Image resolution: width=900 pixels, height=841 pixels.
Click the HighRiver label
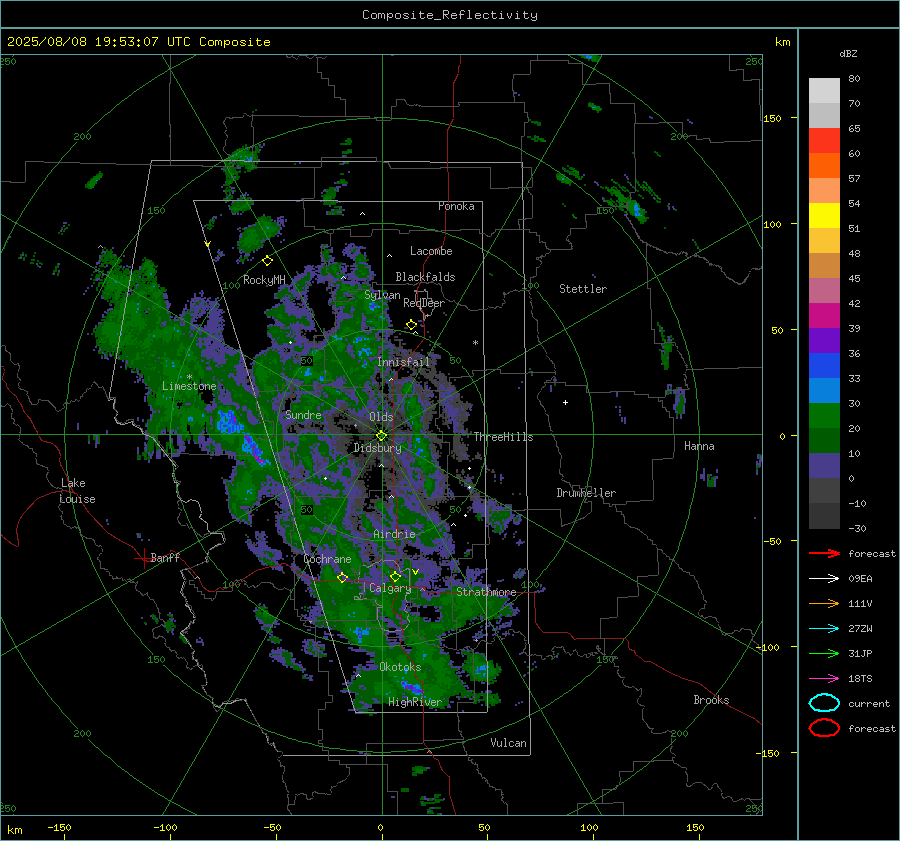[x=415, y=702]
